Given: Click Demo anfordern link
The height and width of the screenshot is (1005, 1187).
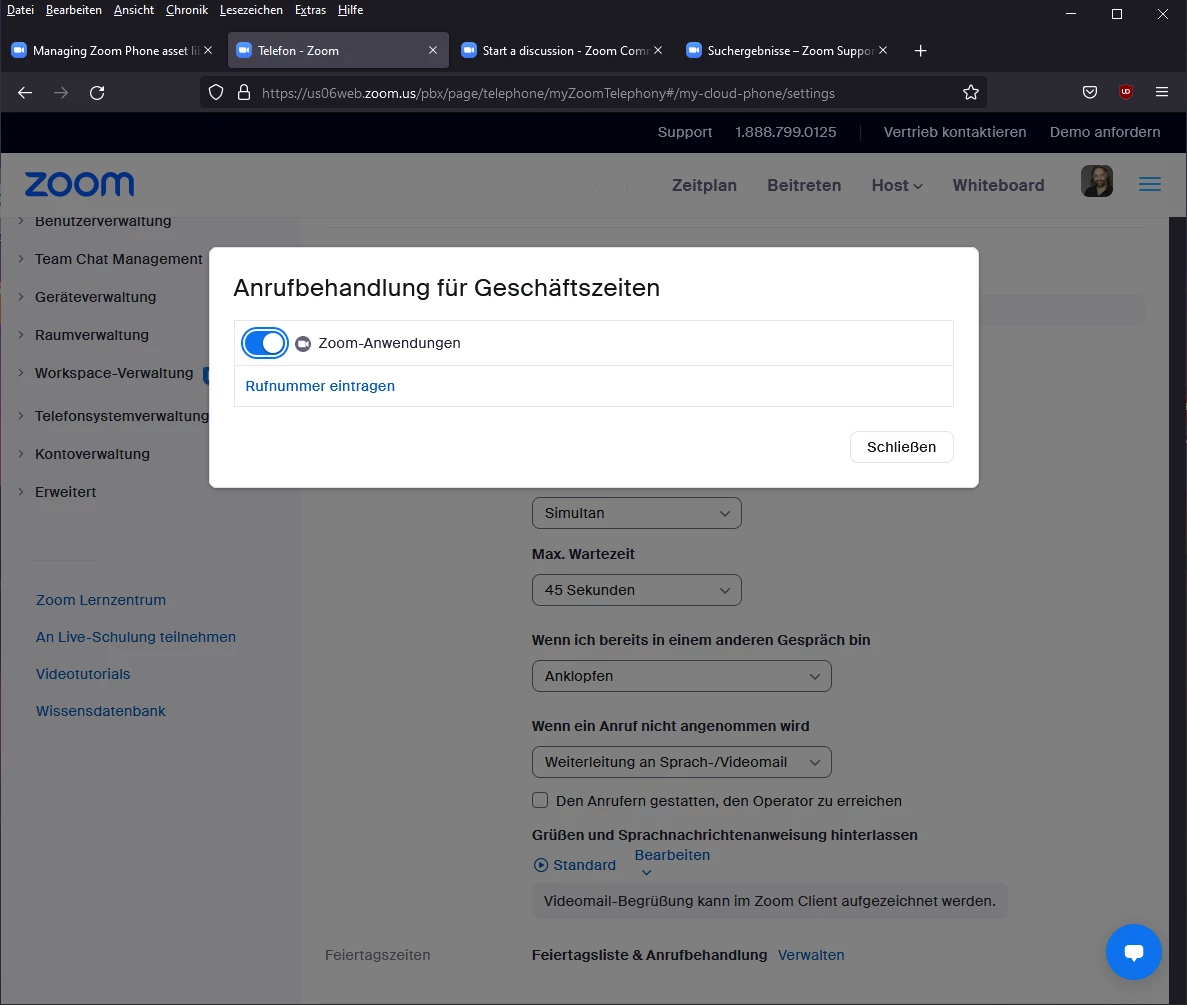Looking at the screenshot, I should pyautogui.click(x=1104, y=132).
